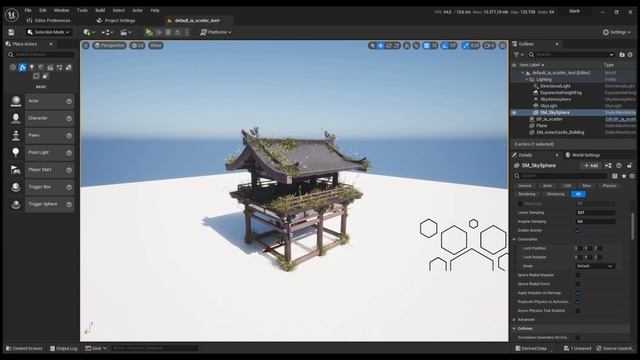Click the Linear Damping value field
Viewport: 640px width, 360px height.
pos(596,213)
